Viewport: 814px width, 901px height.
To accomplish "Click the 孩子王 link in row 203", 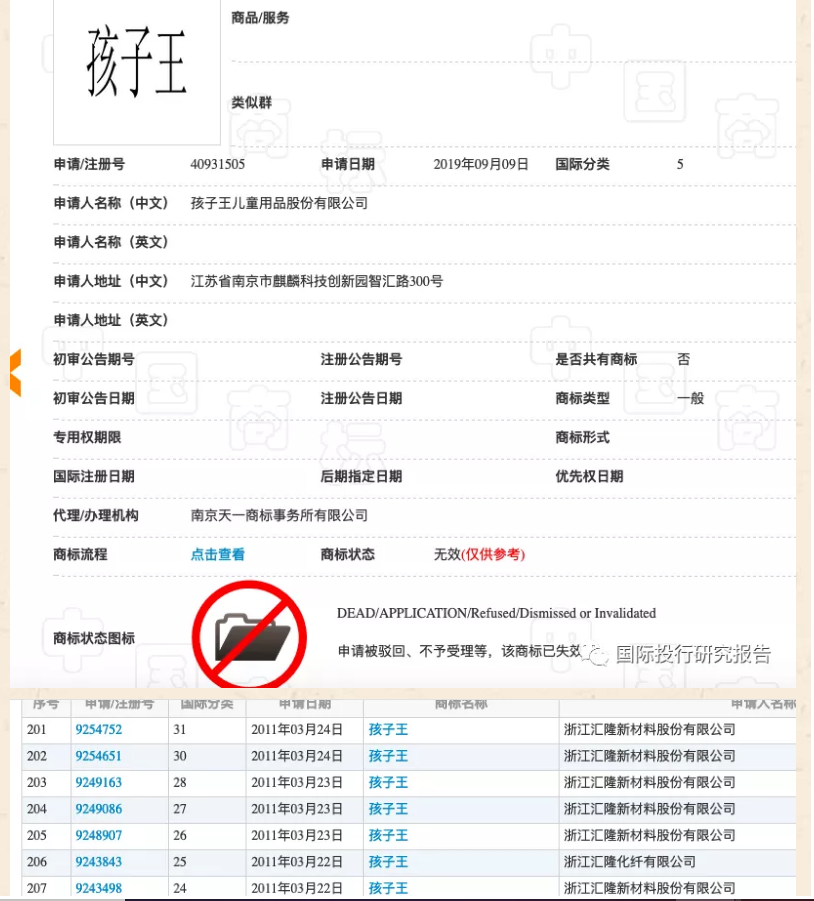I will 388,783.
